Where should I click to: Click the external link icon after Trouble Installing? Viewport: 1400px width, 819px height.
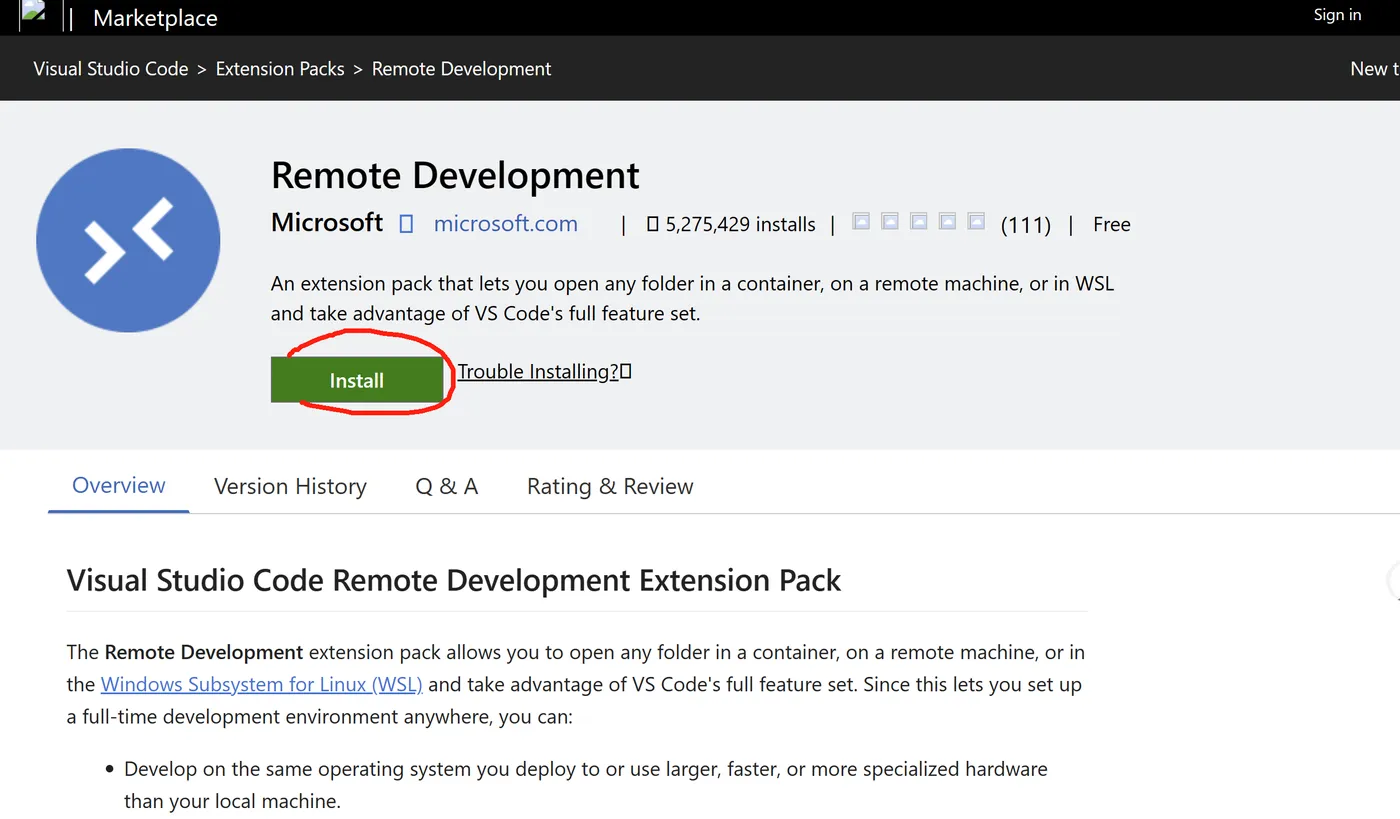pyautogui.click(x=626, y=371)
